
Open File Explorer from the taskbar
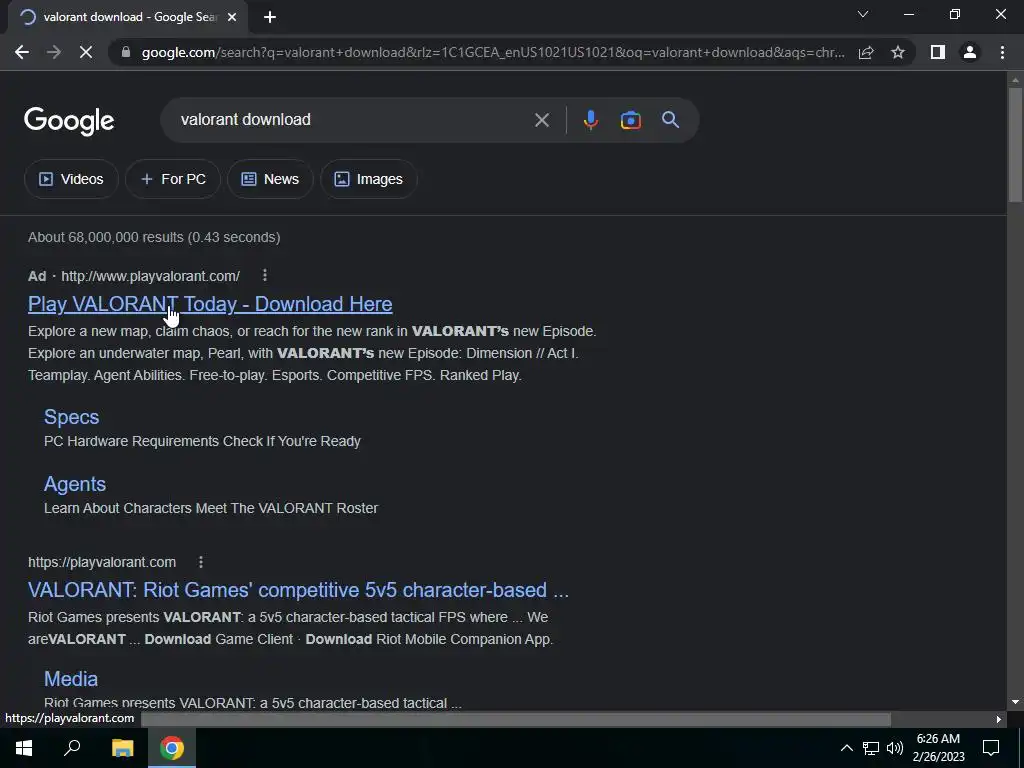[122, 748]
